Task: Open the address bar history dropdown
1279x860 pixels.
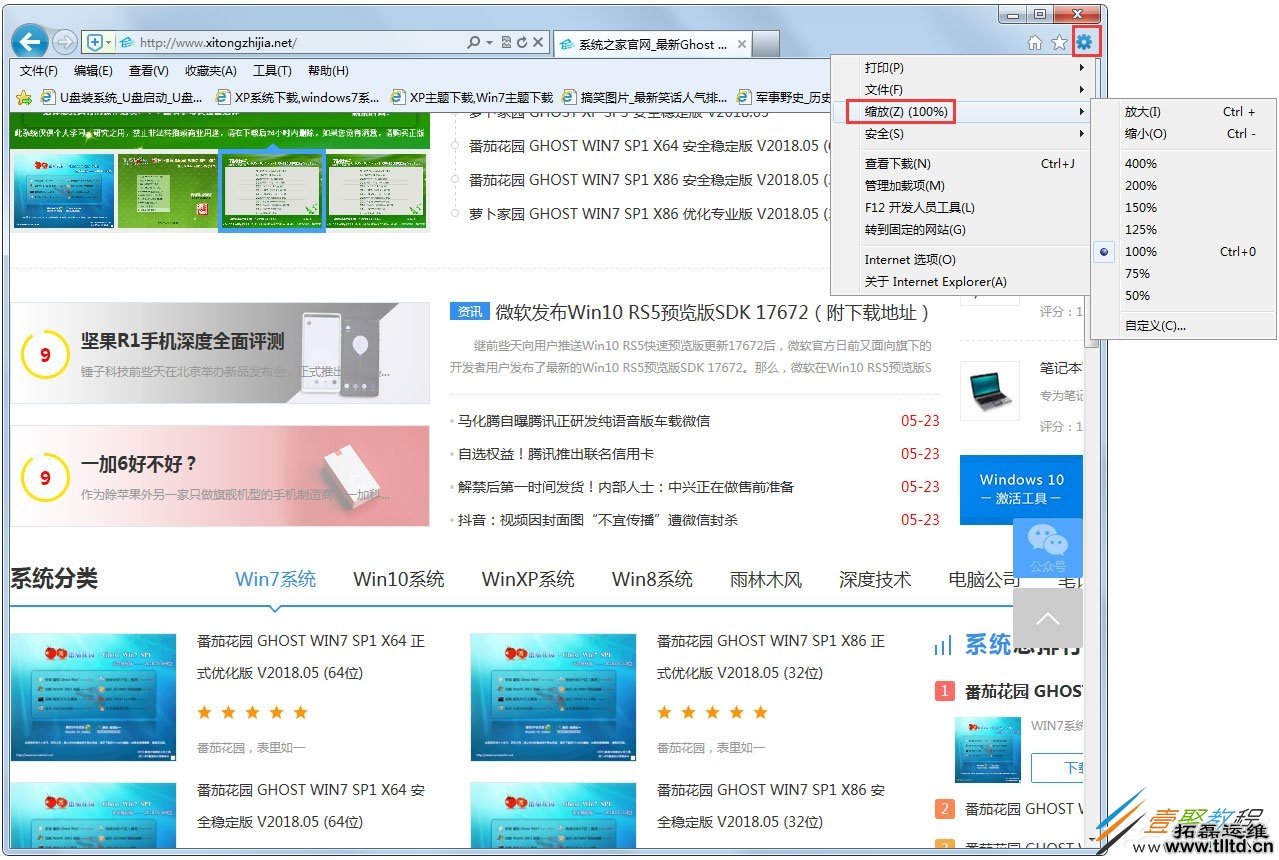Action: click(x=488, y=43)
